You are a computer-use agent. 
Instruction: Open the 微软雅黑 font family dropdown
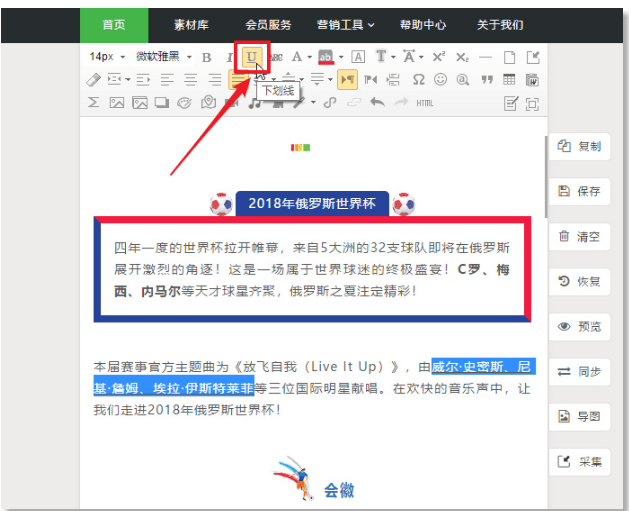[x=163, y=57]
